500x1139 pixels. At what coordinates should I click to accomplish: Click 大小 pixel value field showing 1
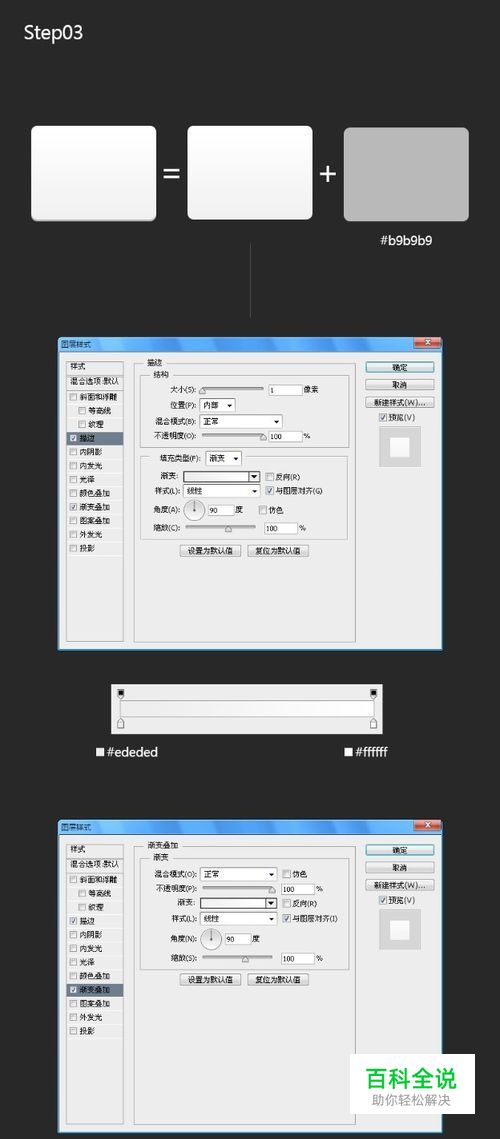[x=285, y=390]
